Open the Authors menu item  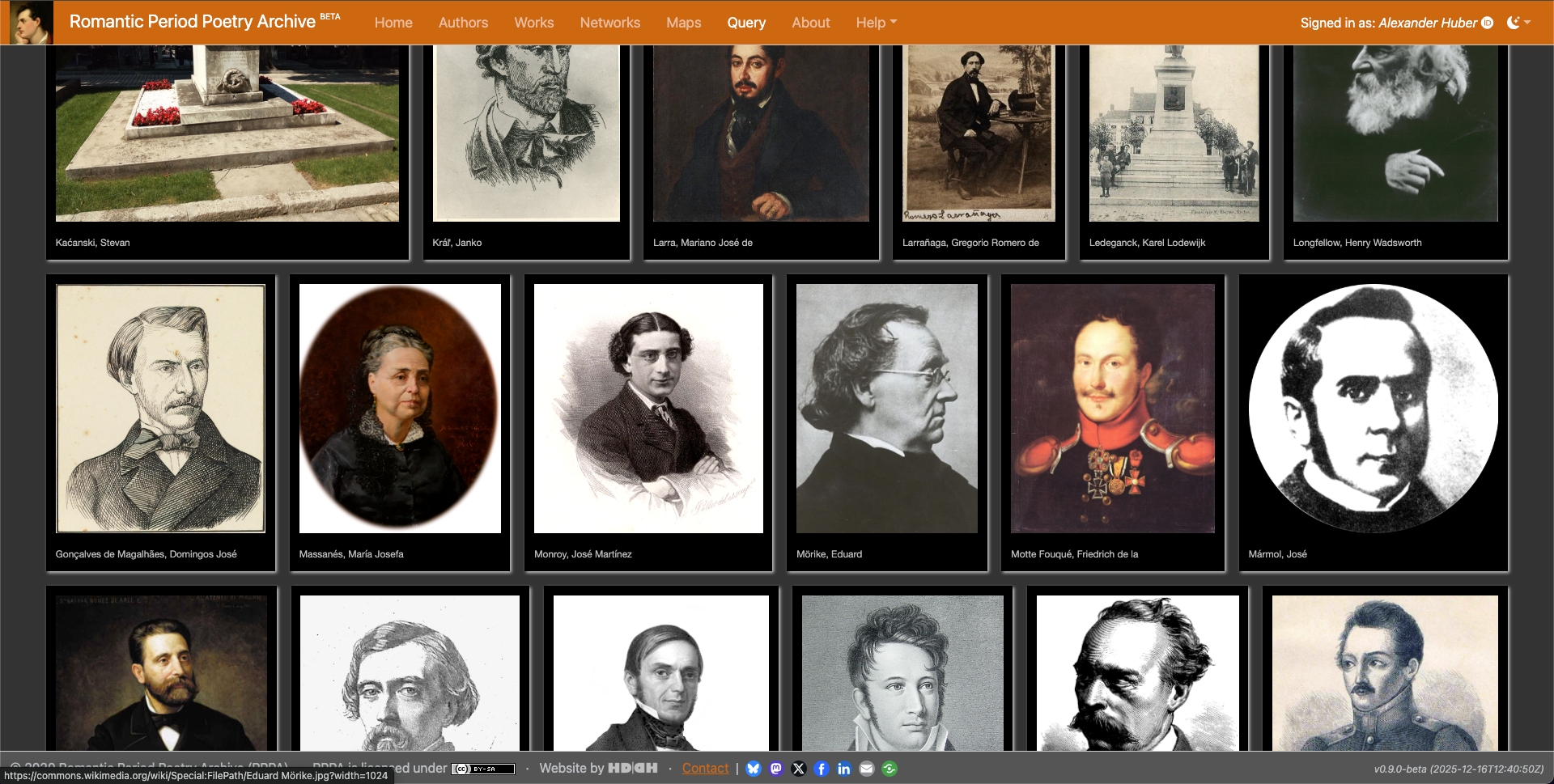pos(463,23)
